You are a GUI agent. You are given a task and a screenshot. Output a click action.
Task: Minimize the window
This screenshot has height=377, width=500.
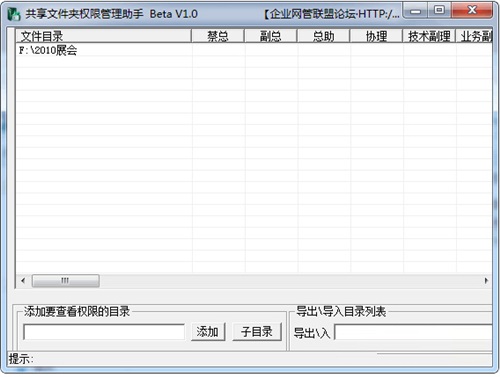point(416,11)
